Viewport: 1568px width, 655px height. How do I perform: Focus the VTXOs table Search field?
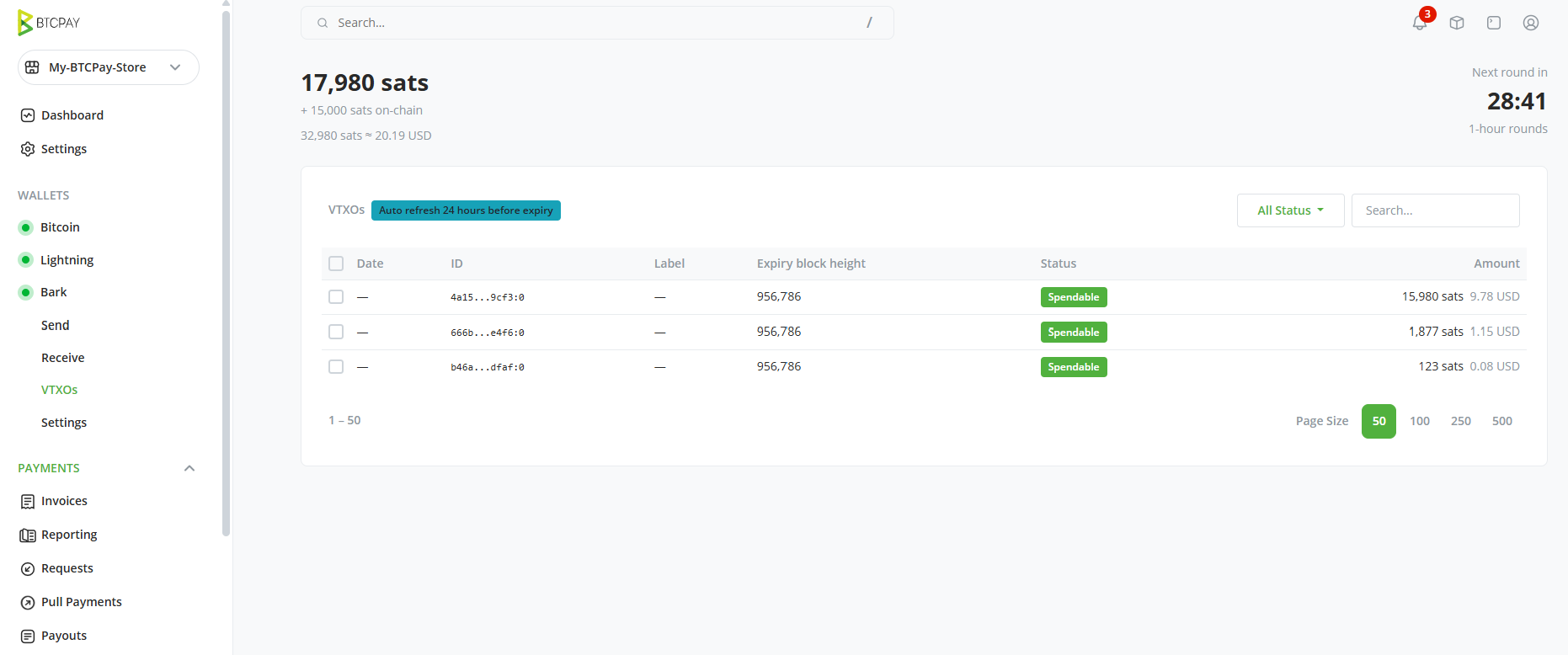1436,210
